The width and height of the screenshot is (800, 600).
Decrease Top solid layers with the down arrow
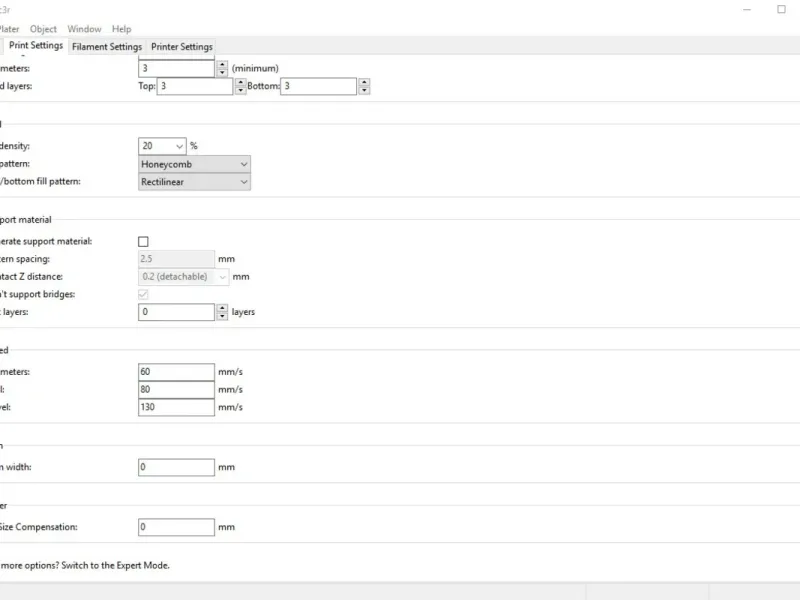tap(240, 91)
